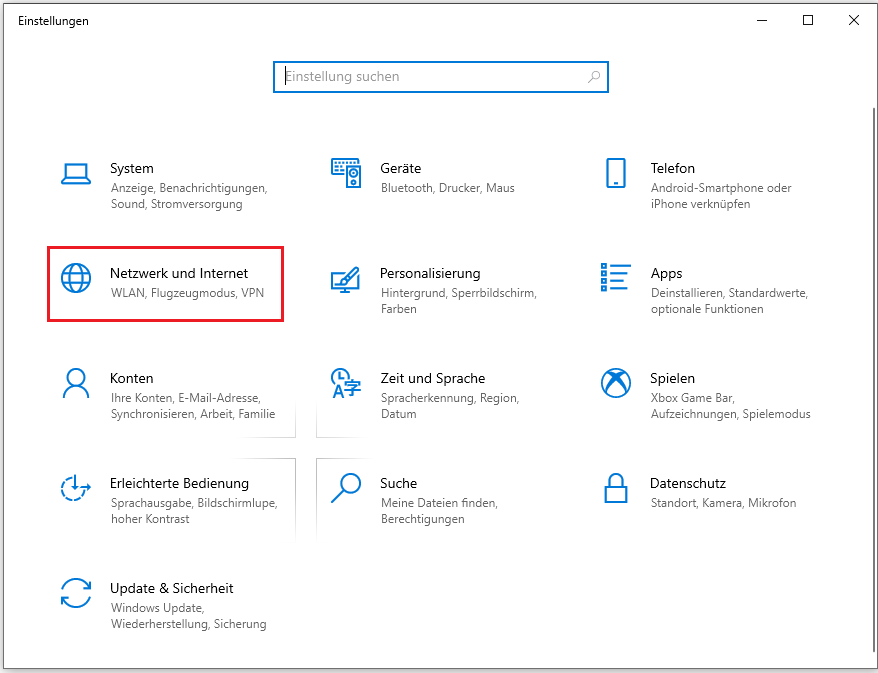The width and height of the screenshot is (878, 673).
Task: Click the Xbox icon for Spielen
Action: (x=615, y=383)
